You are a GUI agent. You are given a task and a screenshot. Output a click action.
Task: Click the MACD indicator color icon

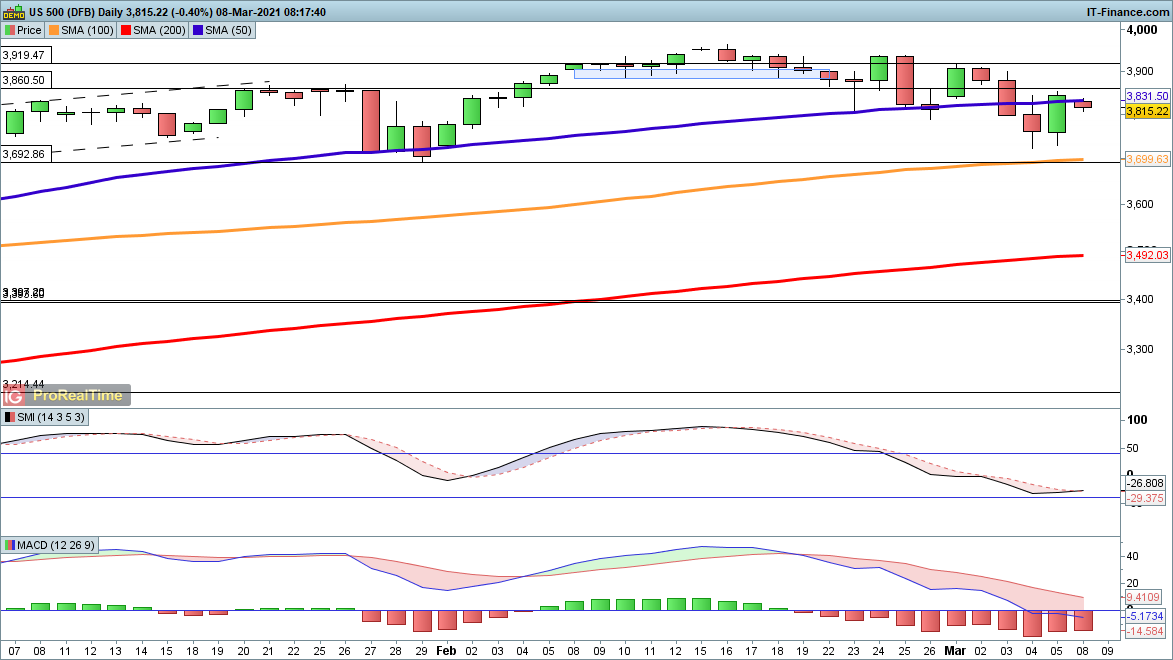[x=9, y=545]
